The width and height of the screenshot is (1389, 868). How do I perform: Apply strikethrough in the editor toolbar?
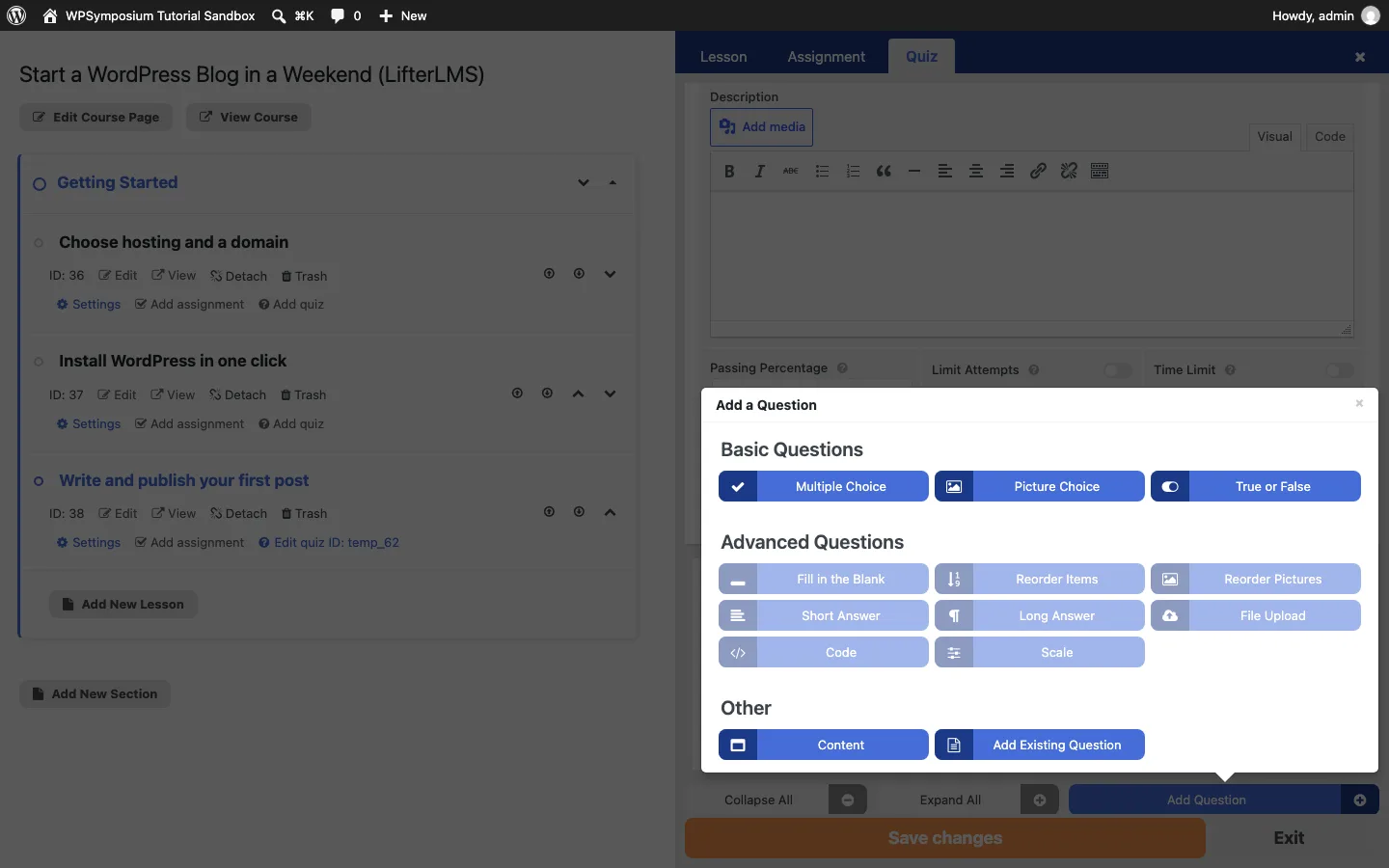tap(791, 171)
